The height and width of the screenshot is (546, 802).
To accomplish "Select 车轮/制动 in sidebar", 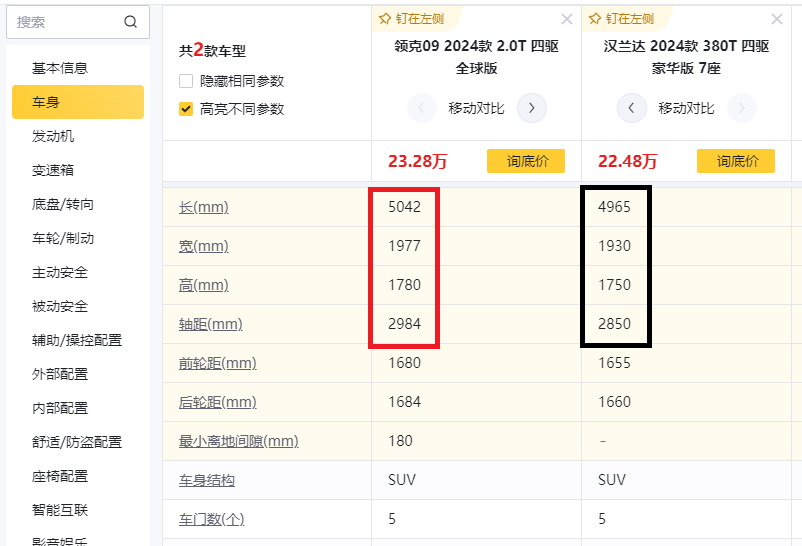I will pos(62,238).
